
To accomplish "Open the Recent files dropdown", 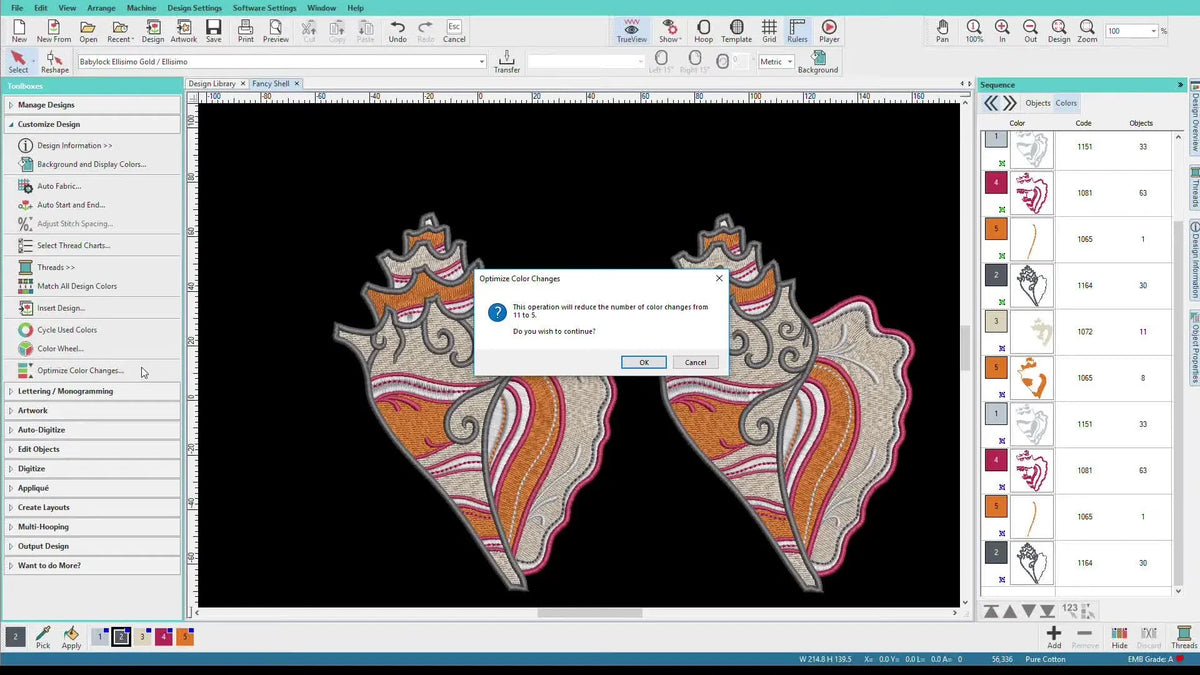I will pyautogui.click(x=120, y=31).
